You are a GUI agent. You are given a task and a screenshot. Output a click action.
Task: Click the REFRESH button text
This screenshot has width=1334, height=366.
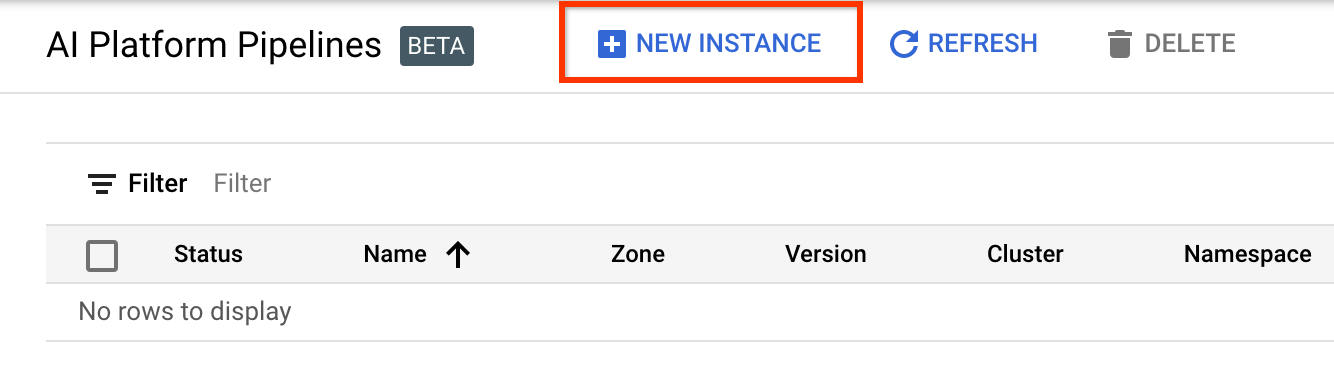coord(983,44)
